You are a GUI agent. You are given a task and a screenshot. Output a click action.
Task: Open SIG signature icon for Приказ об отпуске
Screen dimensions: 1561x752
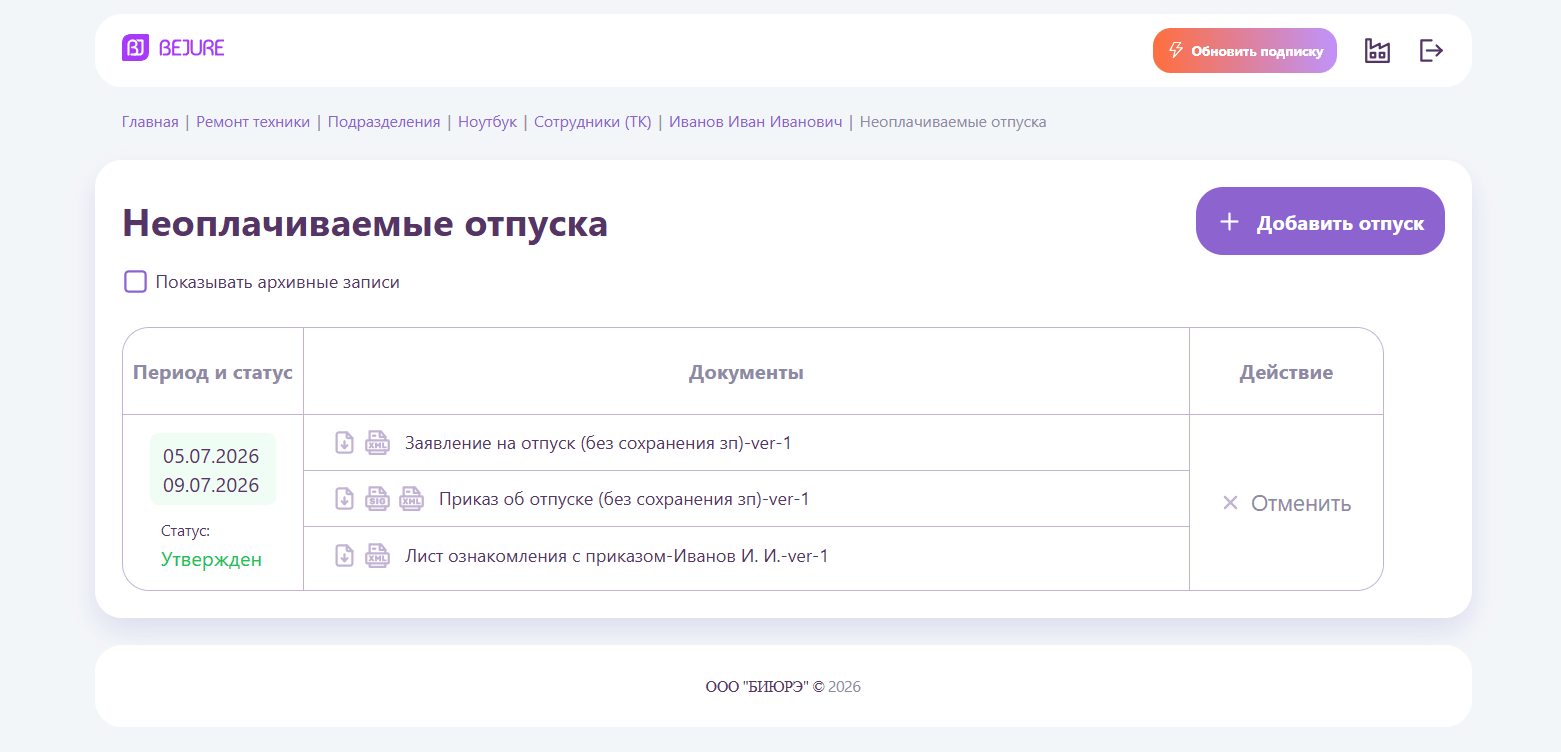coord(377,499)
